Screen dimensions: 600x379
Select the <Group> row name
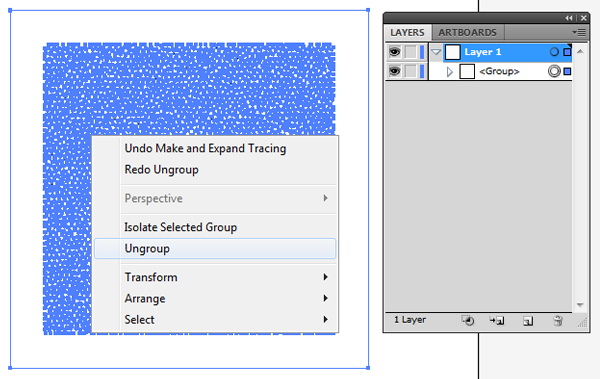point(499,71)
